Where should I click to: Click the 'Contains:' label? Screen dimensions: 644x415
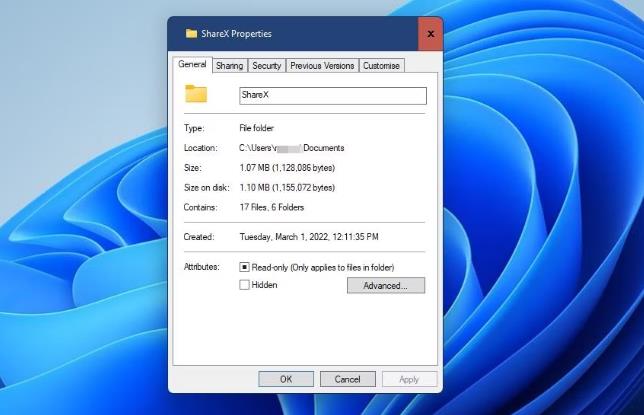200,207
